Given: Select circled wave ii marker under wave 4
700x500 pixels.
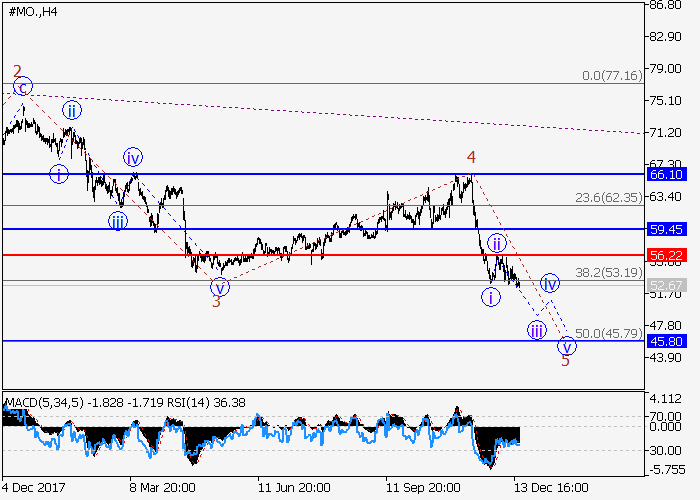Looking at the screenshot, I should tap(495, 243).
